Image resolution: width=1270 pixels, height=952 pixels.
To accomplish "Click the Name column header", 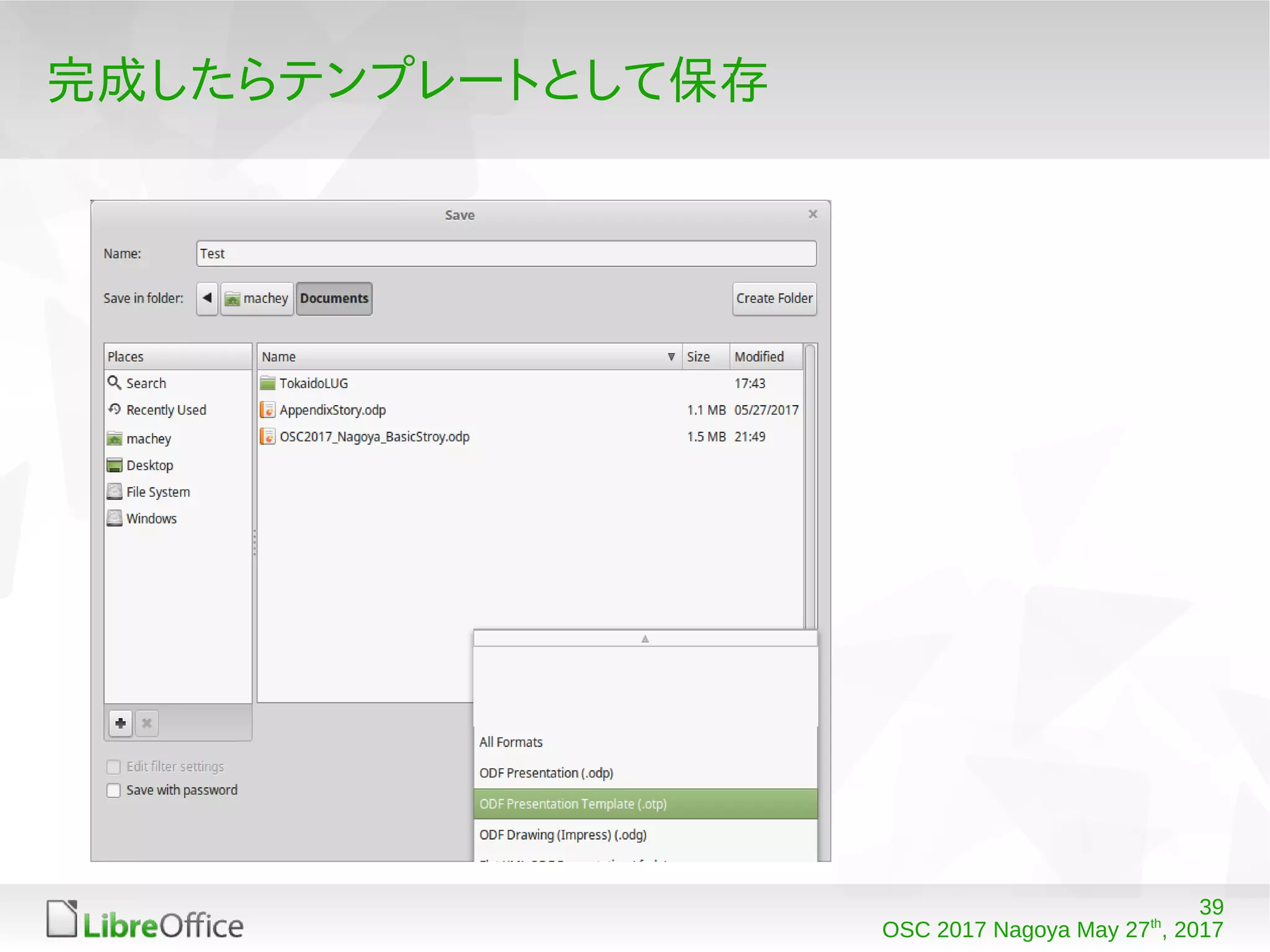I will (x=469, y=357).
